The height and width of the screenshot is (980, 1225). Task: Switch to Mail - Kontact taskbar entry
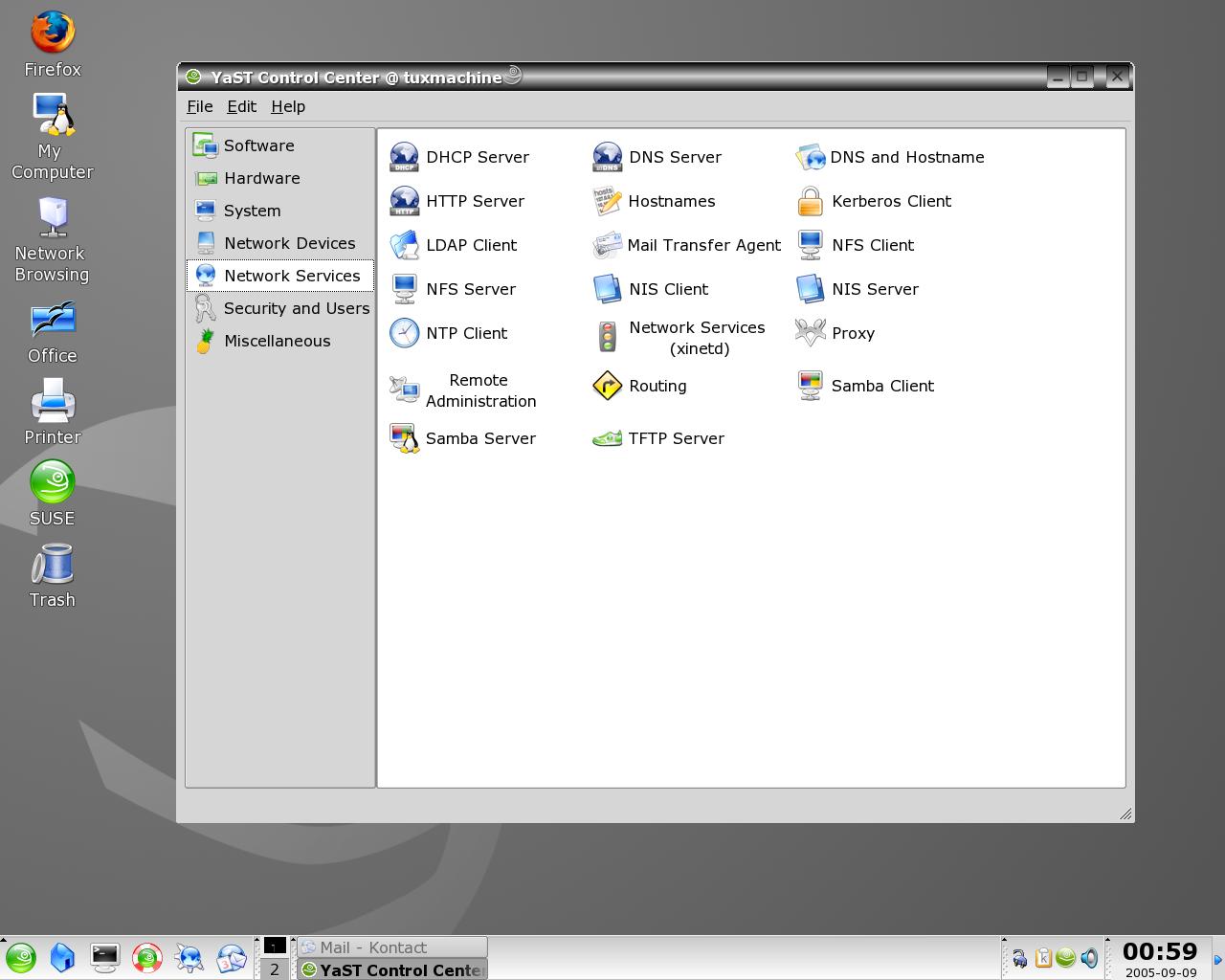391,947
